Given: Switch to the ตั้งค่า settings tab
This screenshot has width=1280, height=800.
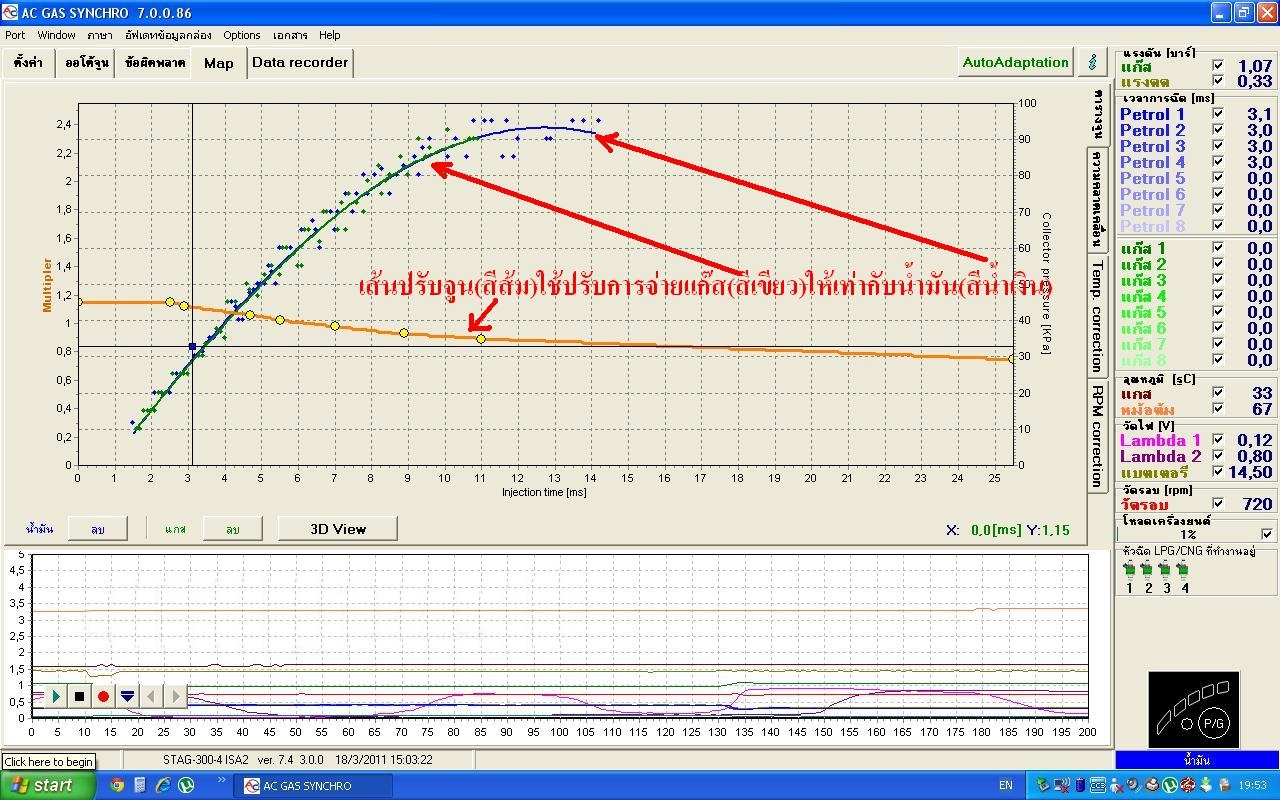Looking at the screenshot, I should pyautogui.click(x=29, y=62).
